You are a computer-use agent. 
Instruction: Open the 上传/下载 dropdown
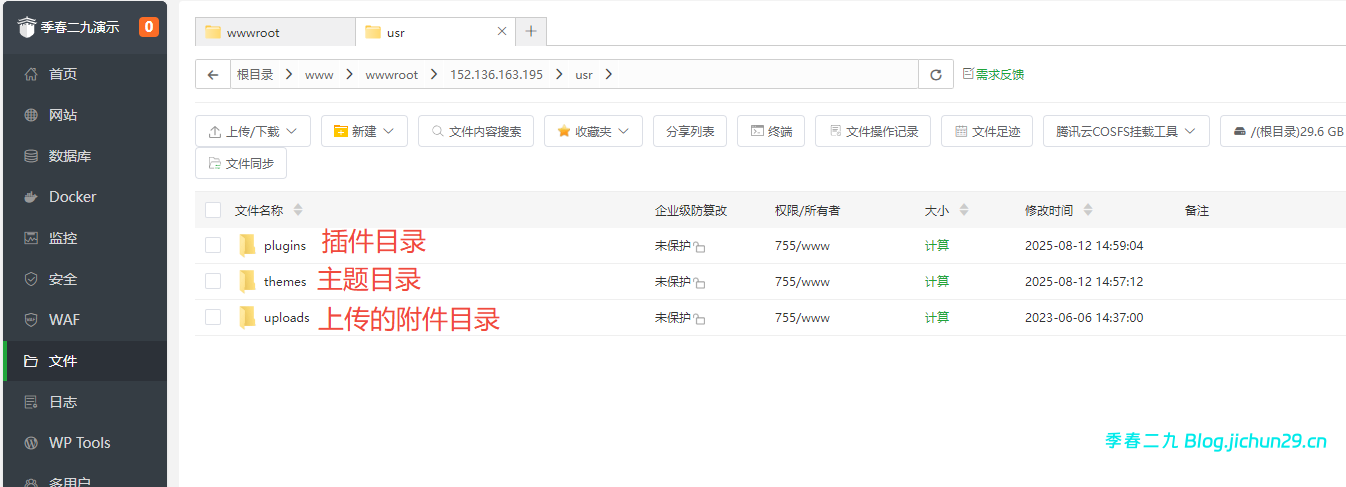click(253, 131)
